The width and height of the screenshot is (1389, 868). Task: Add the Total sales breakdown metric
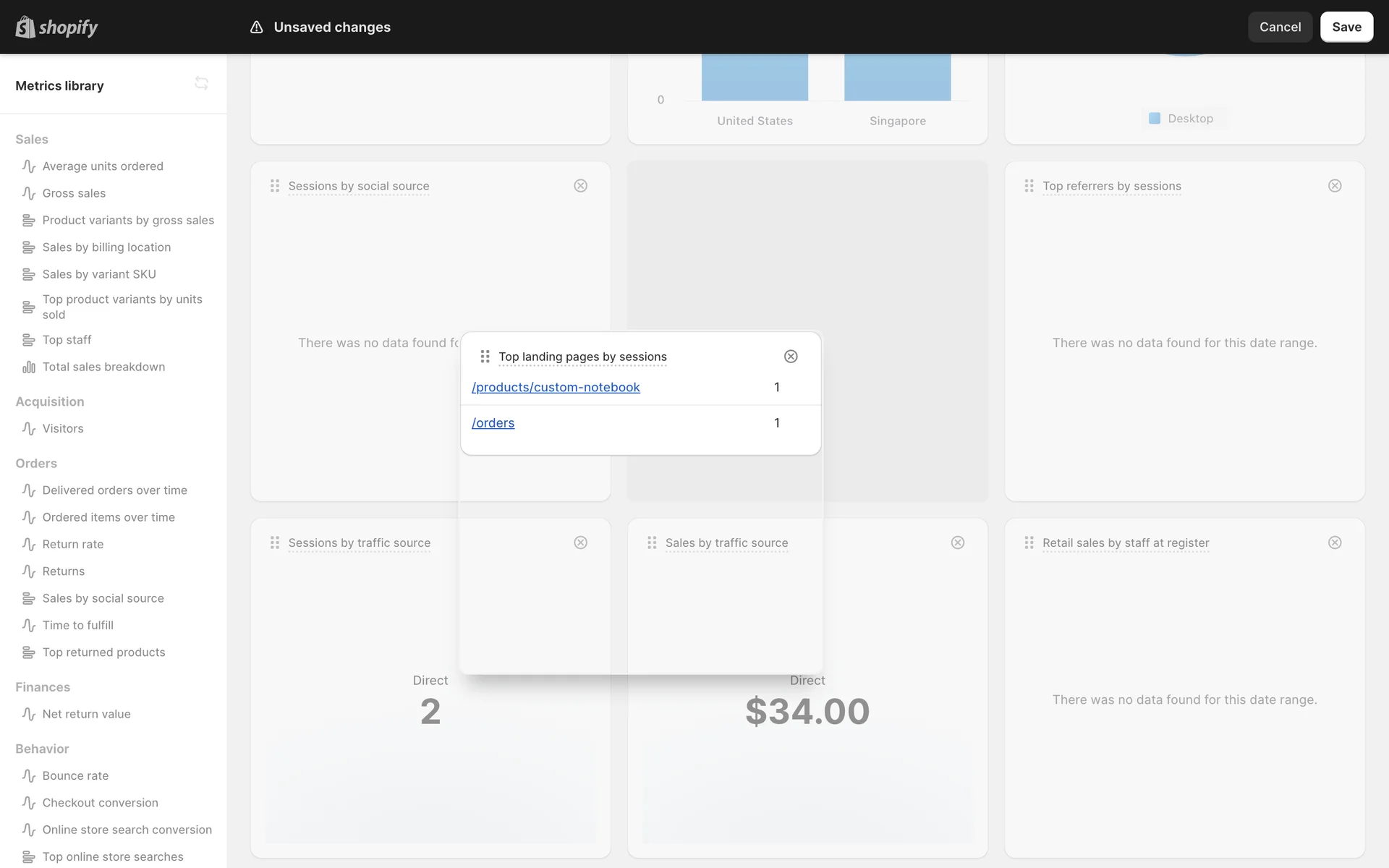click(103, 367)
